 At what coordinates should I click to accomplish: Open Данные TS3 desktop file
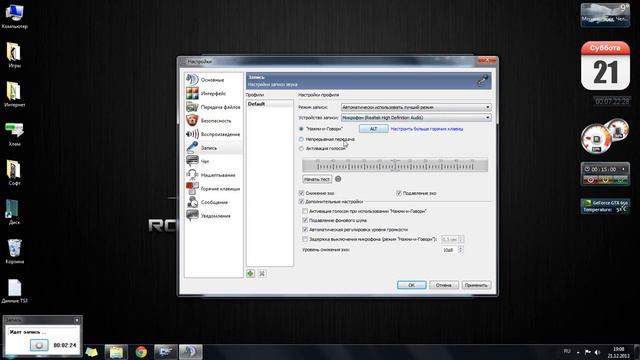point(14,291)
